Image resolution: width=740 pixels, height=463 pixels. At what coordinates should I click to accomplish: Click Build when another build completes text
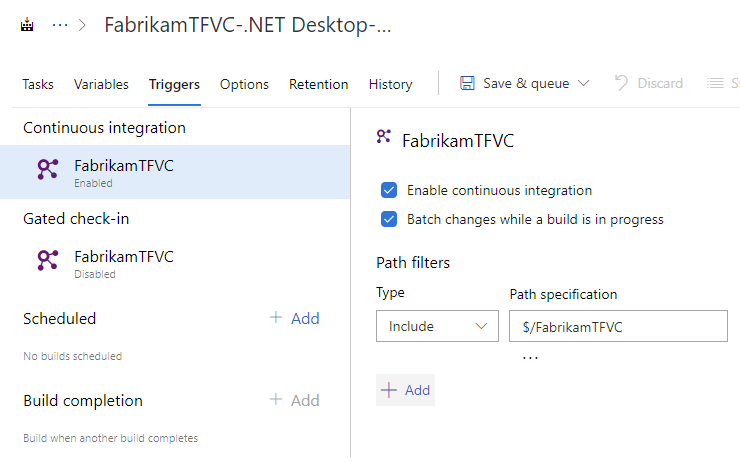[110, 438]
